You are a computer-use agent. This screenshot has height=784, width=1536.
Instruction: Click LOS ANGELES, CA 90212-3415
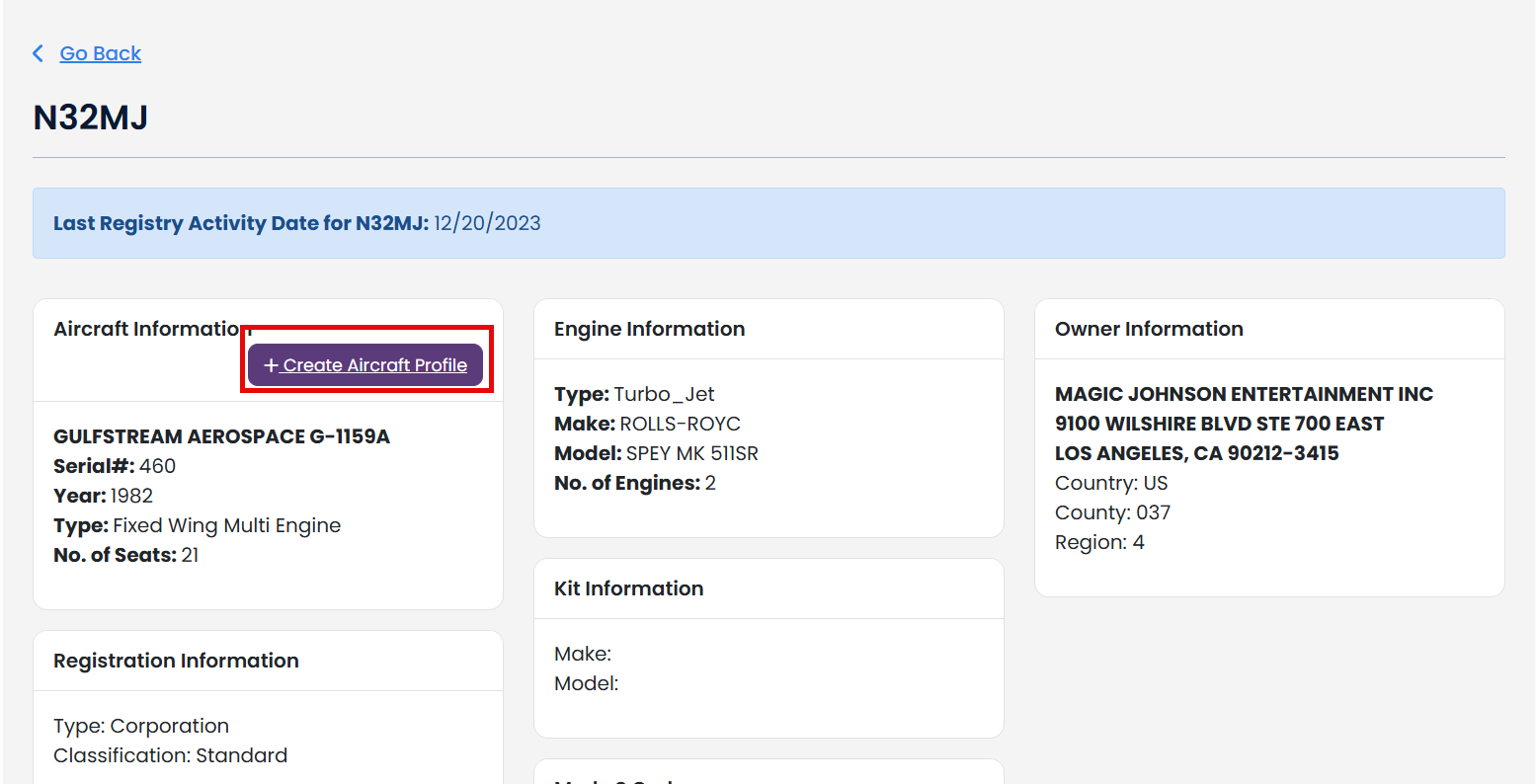1197,453
